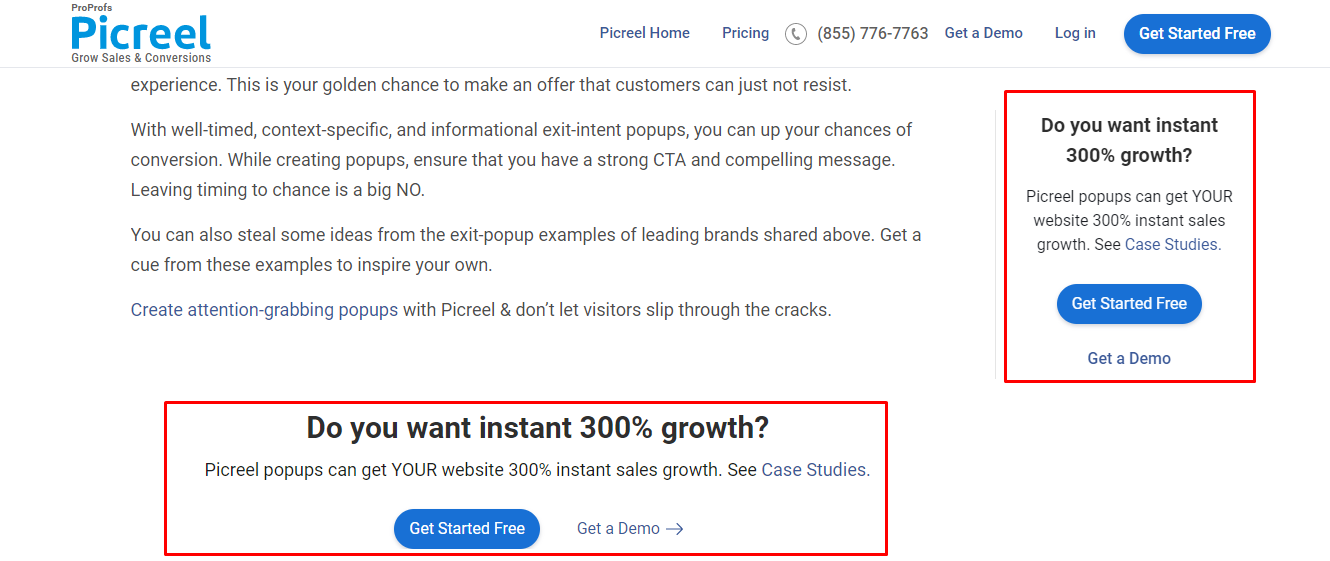Select Log in from the top navigation
This screenshot has width=1330, height=561.
click(1075, 33)
